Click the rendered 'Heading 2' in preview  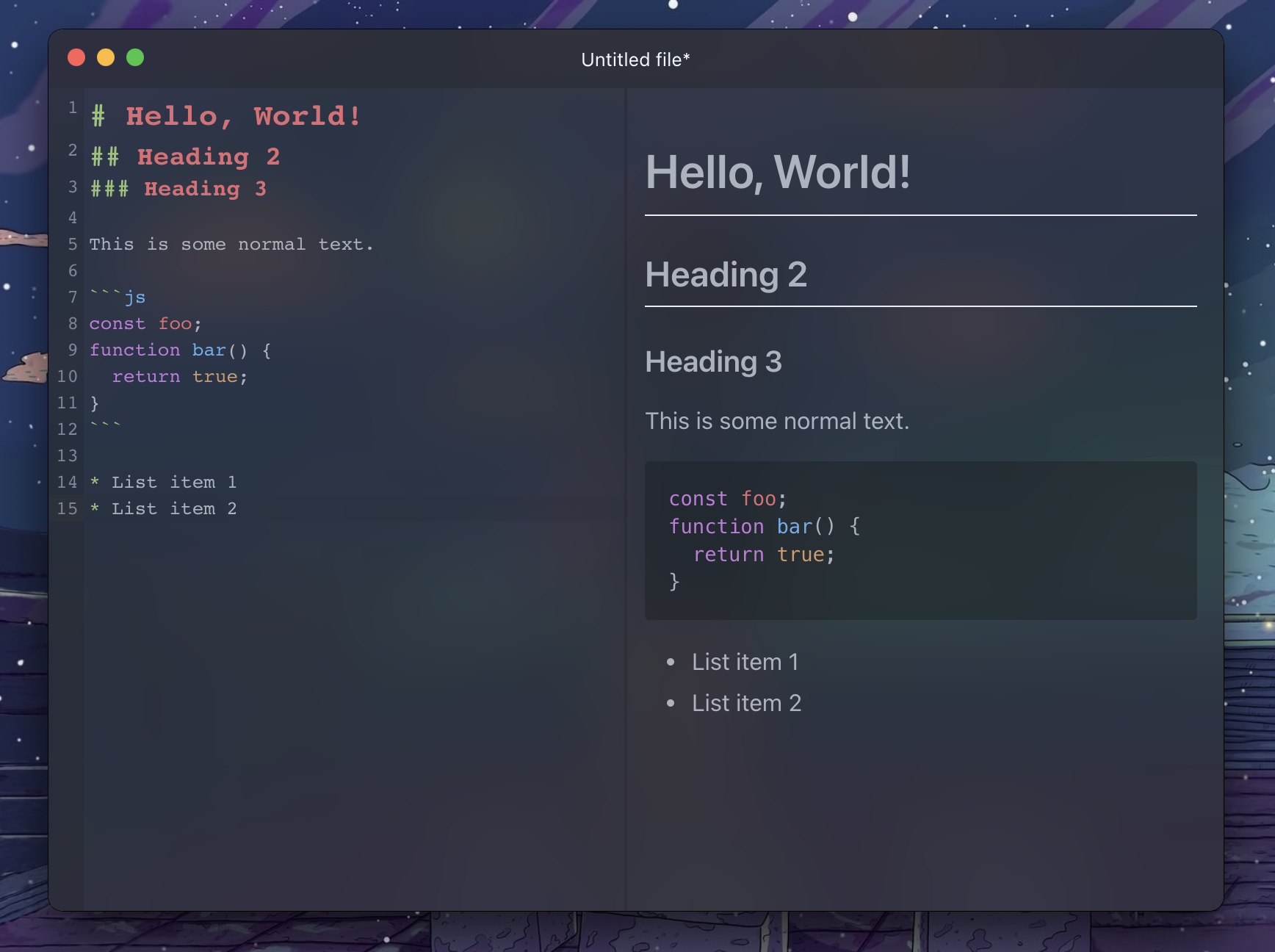click(726, 275)
